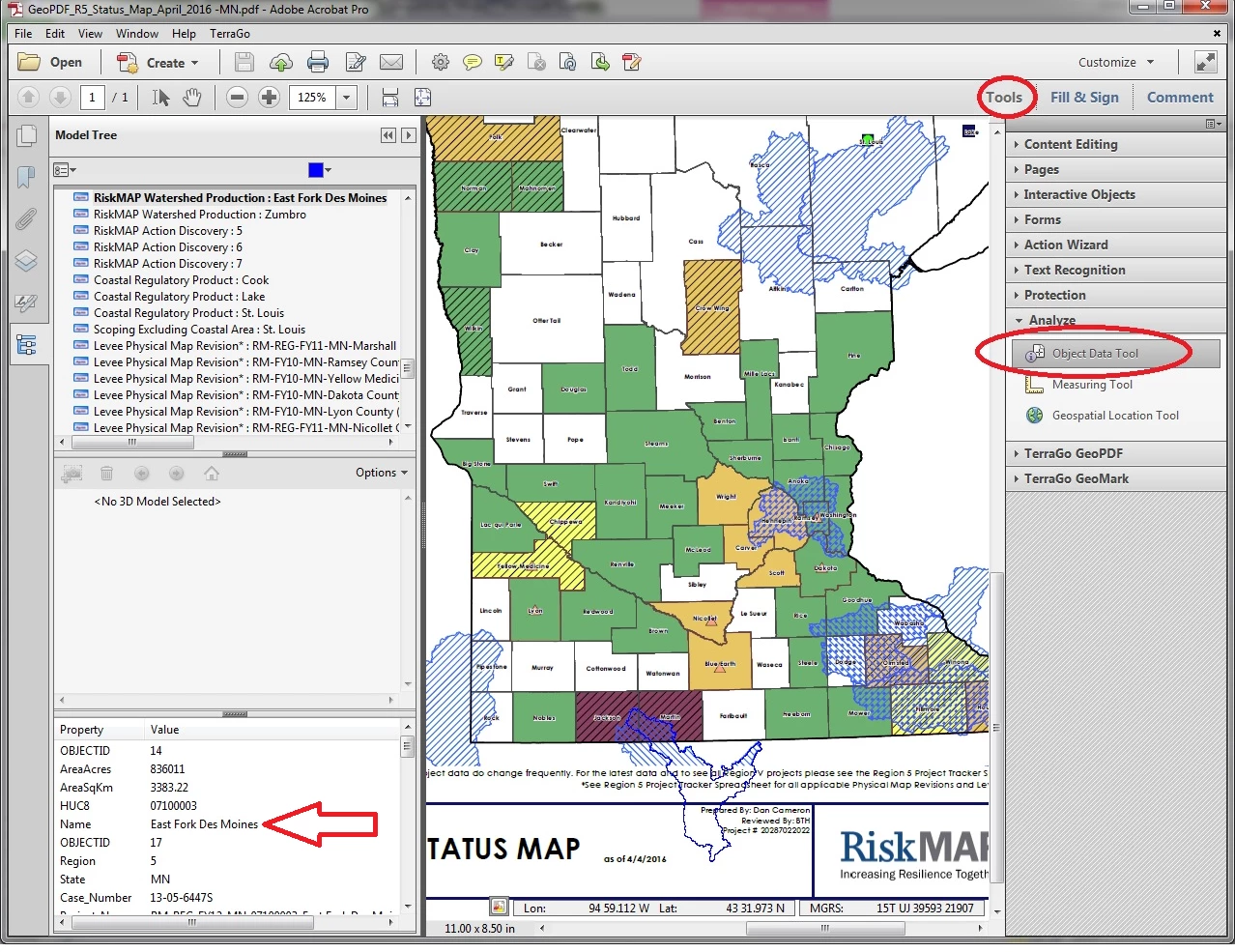Image resolution: width=1235 pixels, height=952 pixels.
Task: Toggle read mode icon in toolbar
Action: point(1206,63)
